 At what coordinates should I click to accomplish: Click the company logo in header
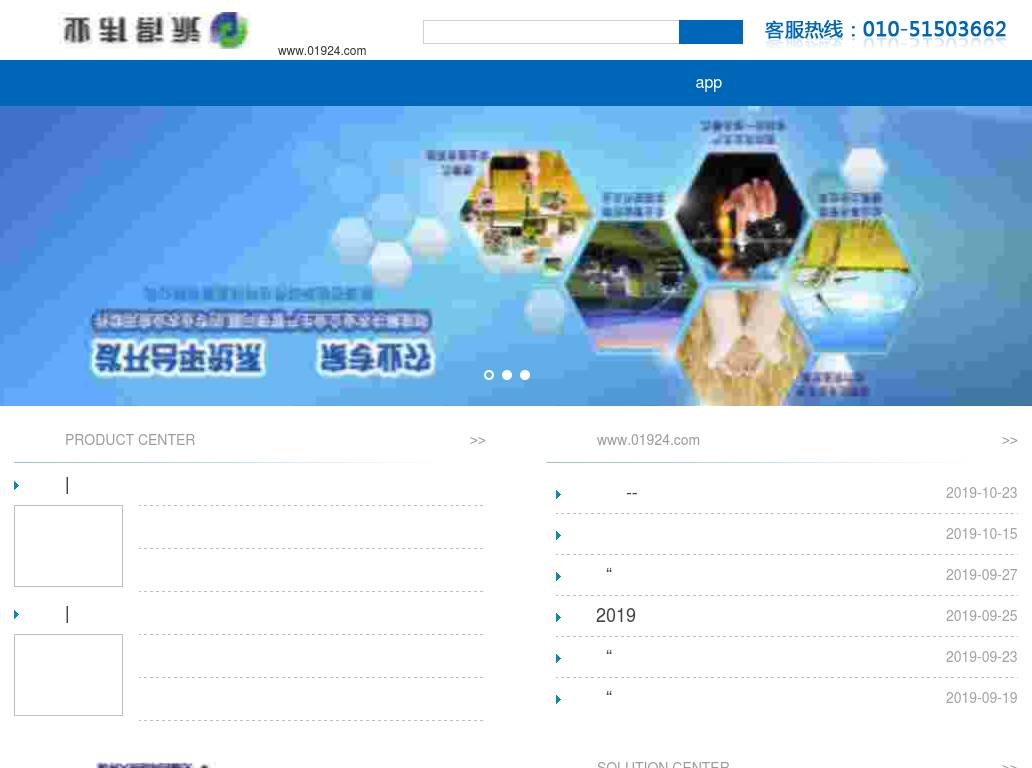(x=155, y=30)
